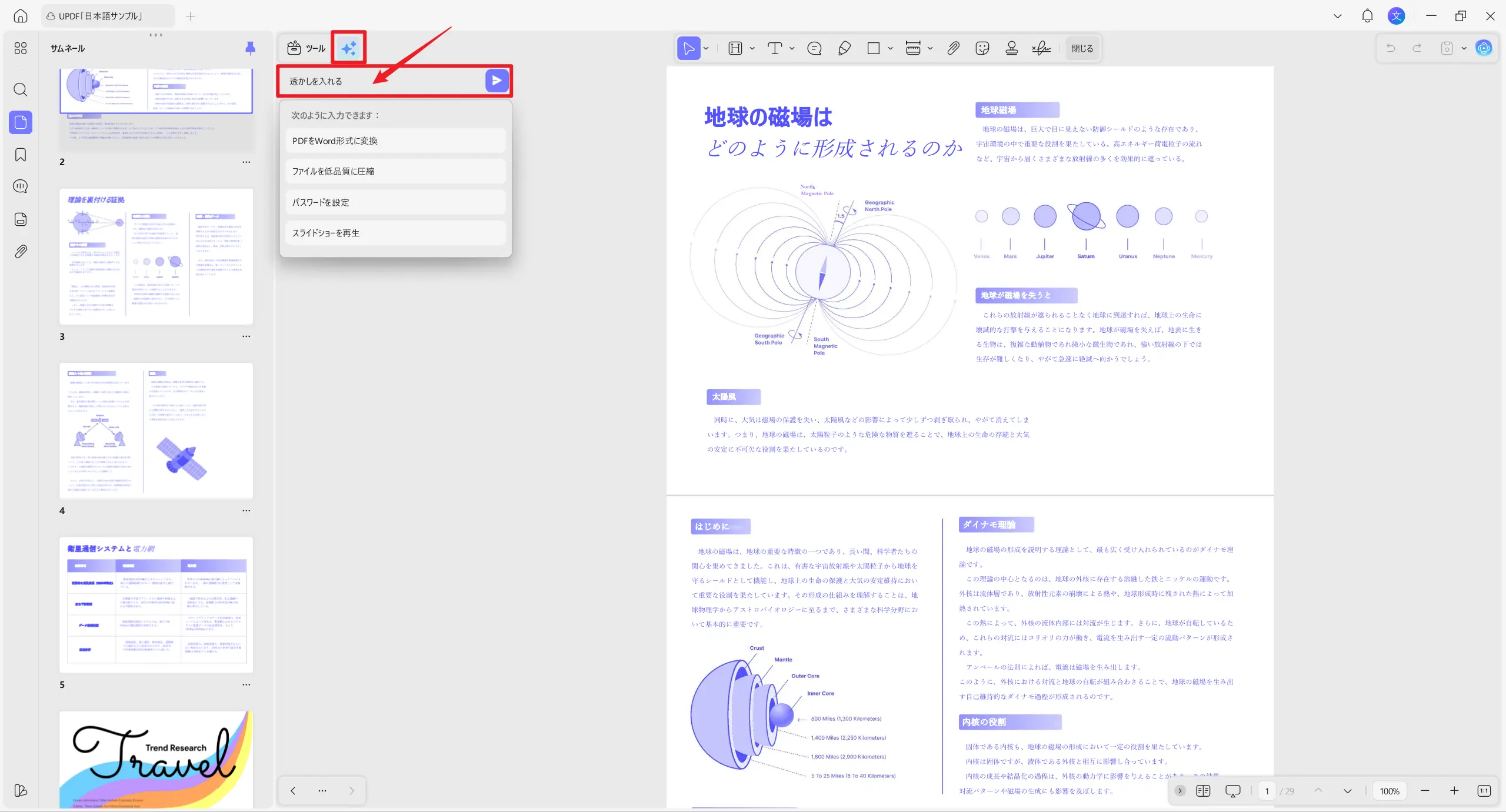This screenshot has width=1506, height=812.
Task: Expand the shape tool dropdown
Action: (889, 48)
